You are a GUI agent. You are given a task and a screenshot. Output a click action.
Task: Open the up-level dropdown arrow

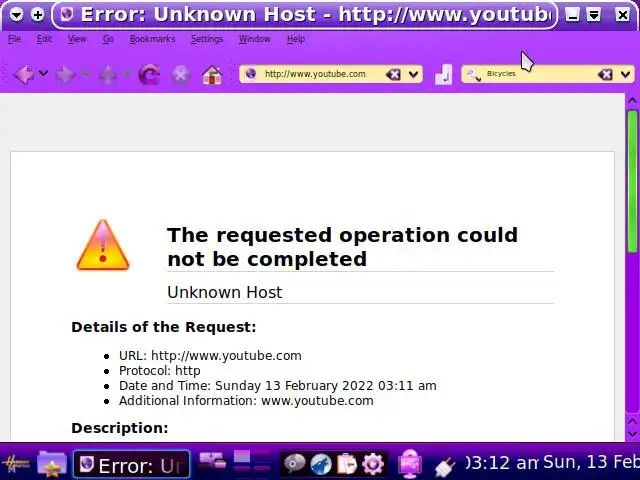coord(127,74)
